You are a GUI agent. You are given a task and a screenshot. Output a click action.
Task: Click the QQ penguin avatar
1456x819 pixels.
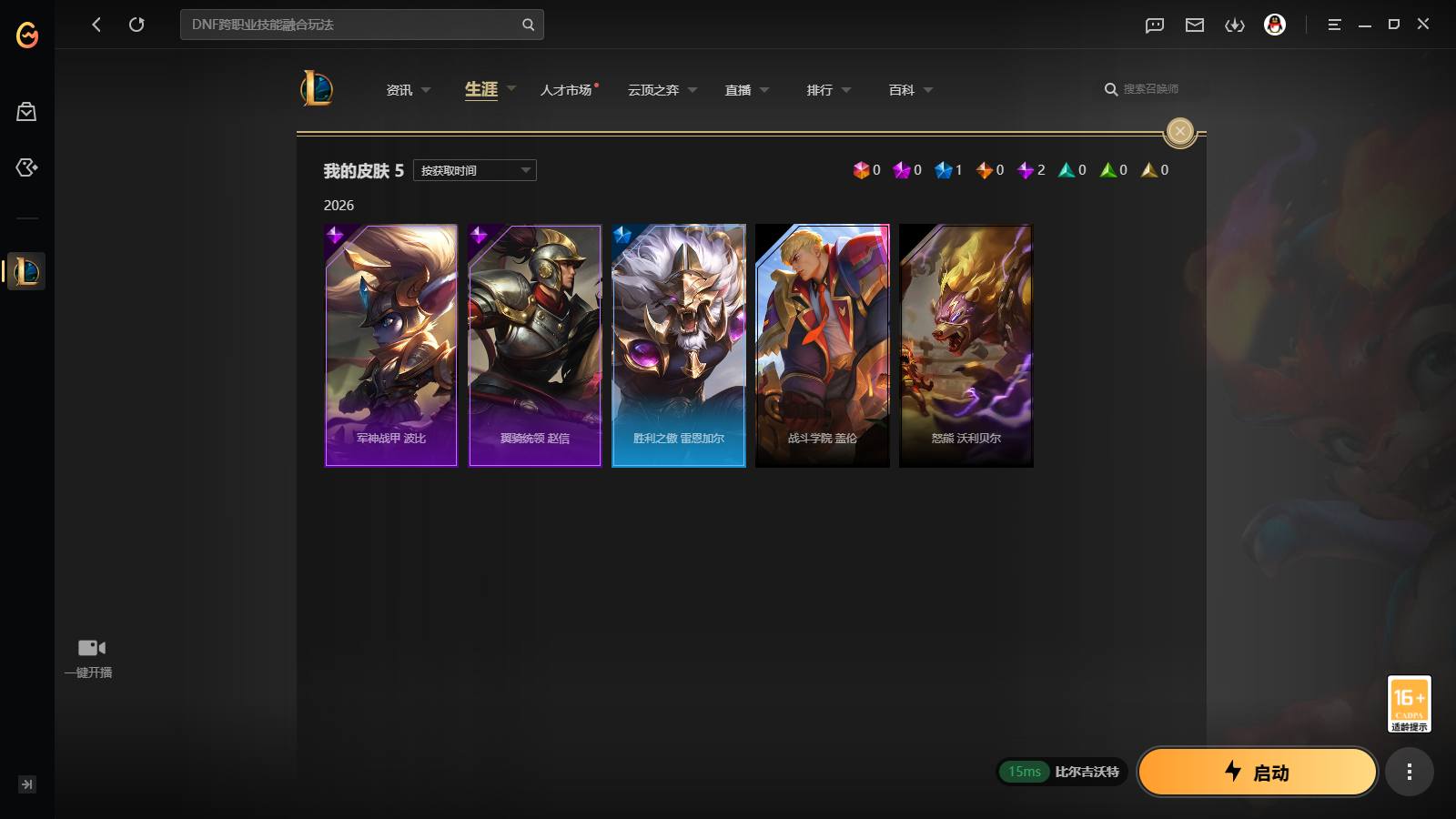pos(1275,25)
